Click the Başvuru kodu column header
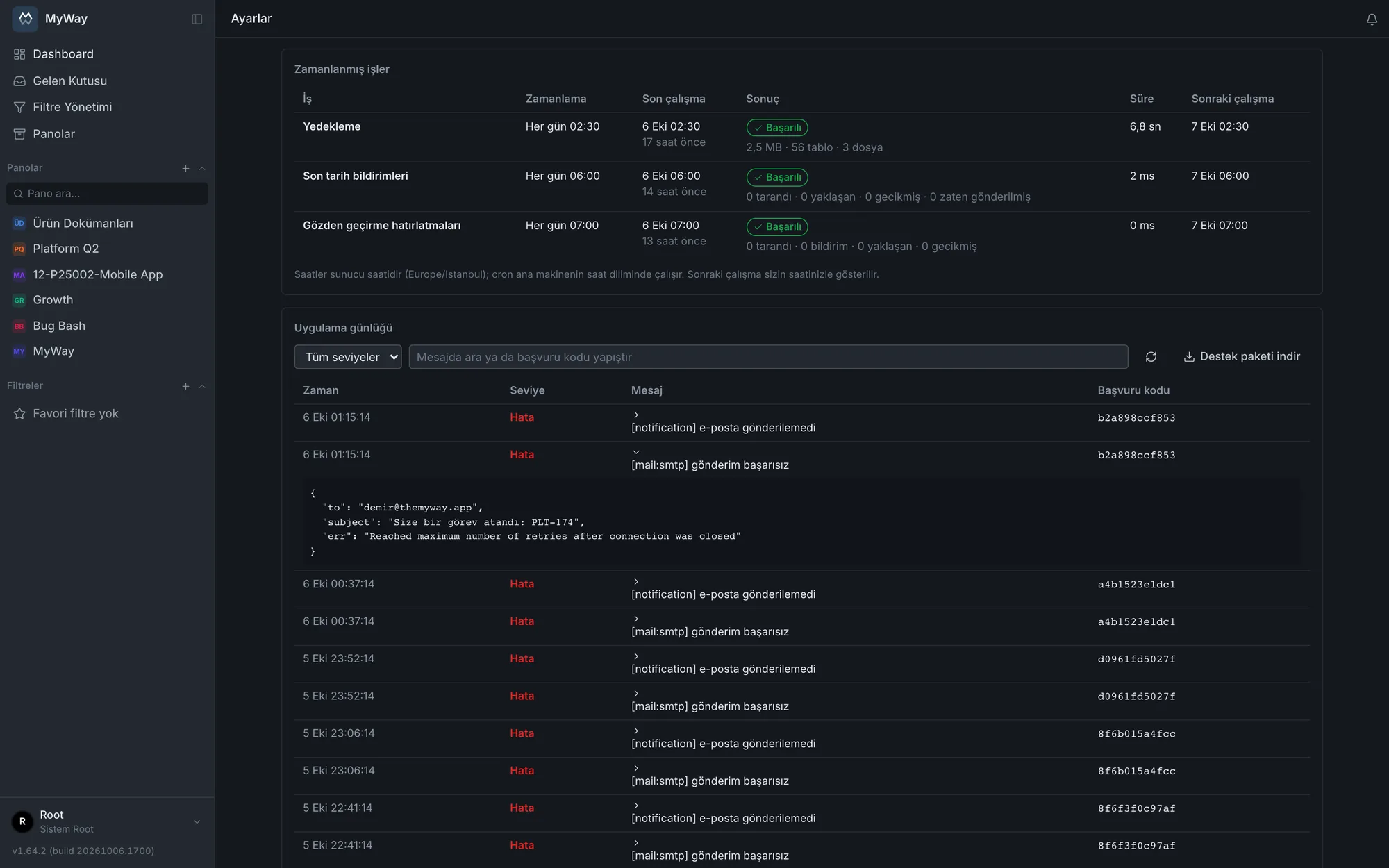Viewport: 1389px width, 868px height. pos(1133,390)
